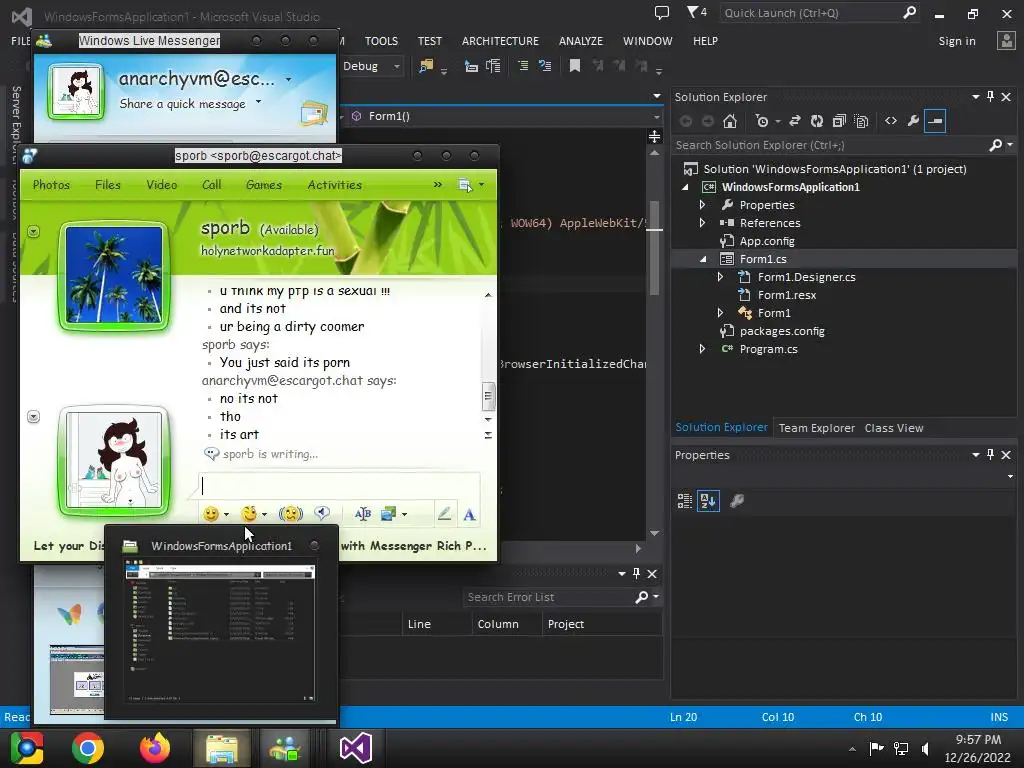The image size is (1024, 768).
Task: Switch to the Team Explorer tab
Action: click(x=816, y=428)
